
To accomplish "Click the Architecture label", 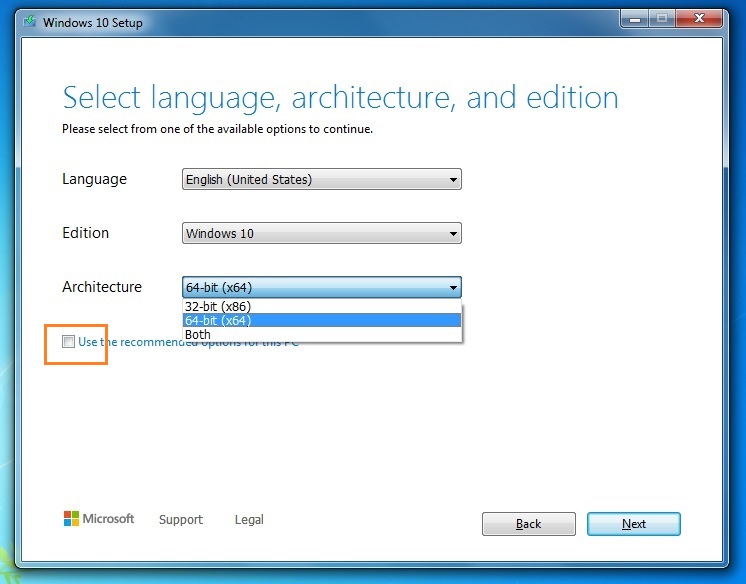I will point(102,287).
